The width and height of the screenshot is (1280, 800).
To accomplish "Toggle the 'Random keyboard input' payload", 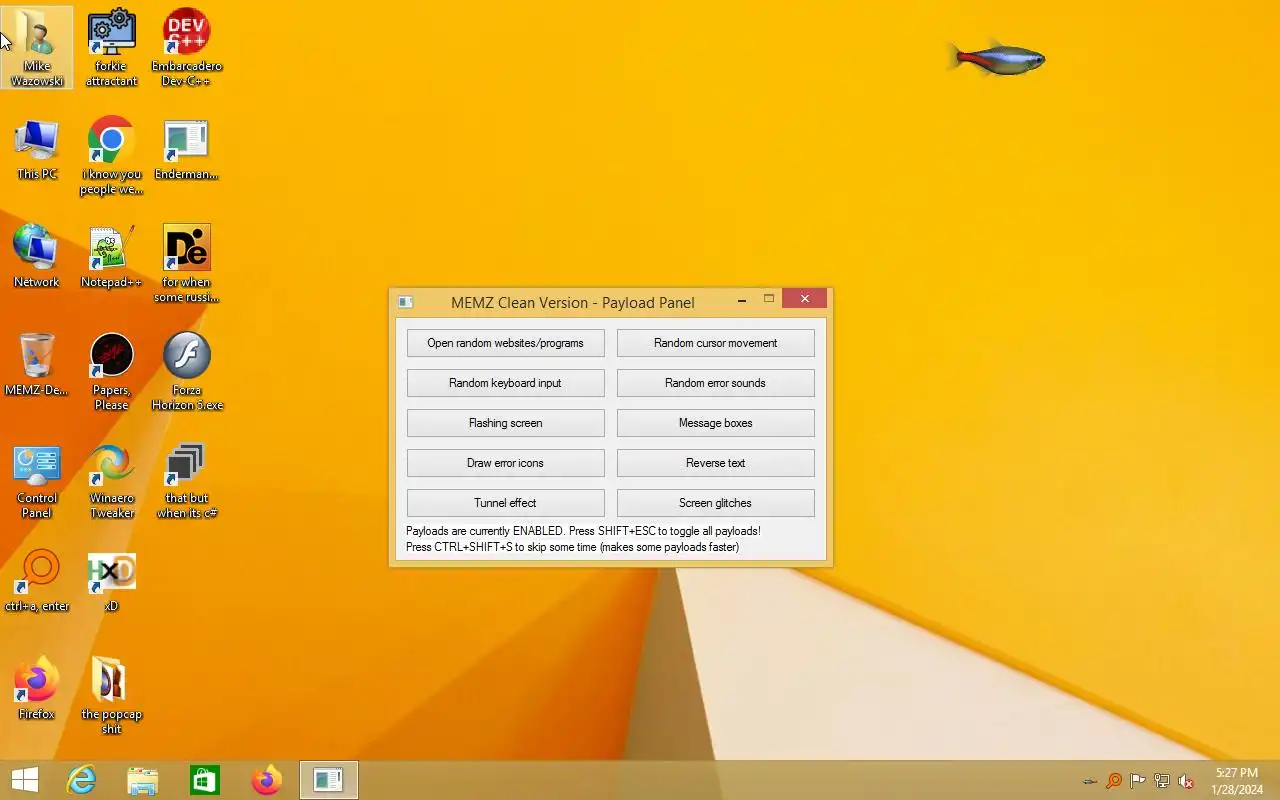I will [505, 383].
